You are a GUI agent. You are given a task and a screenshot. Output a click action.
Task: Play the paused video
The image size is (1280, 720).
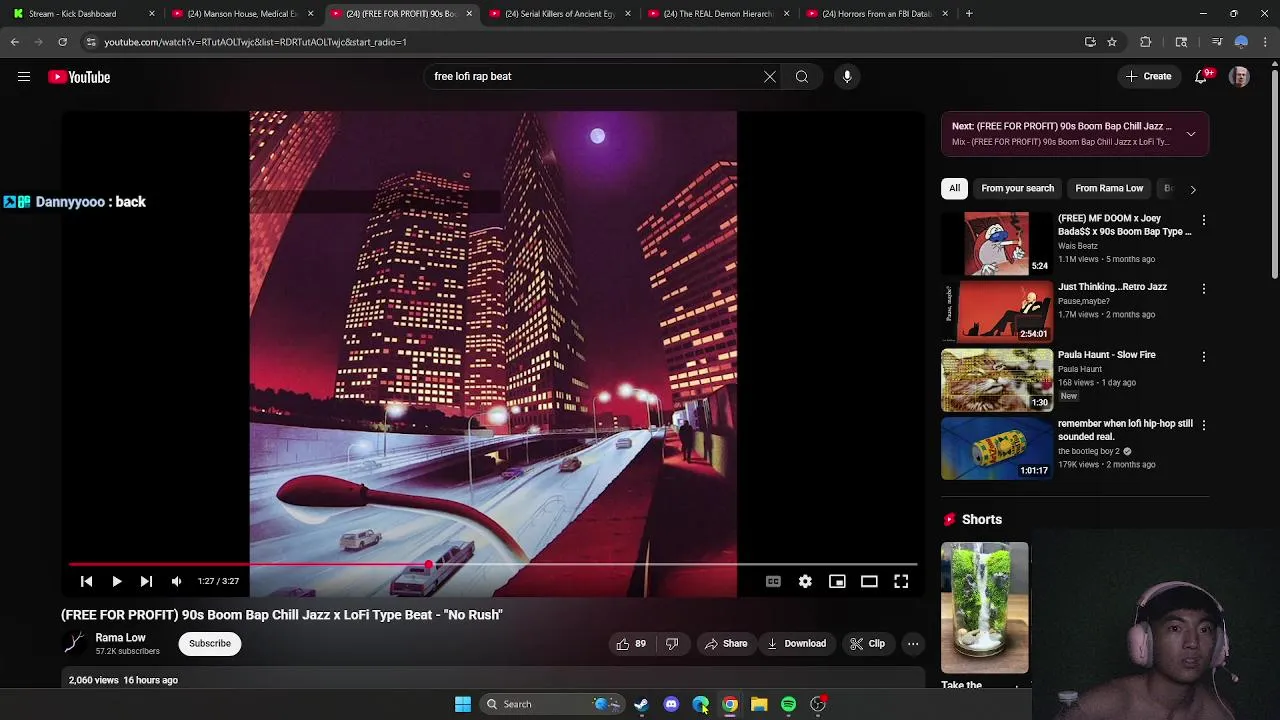pos(117,581)
